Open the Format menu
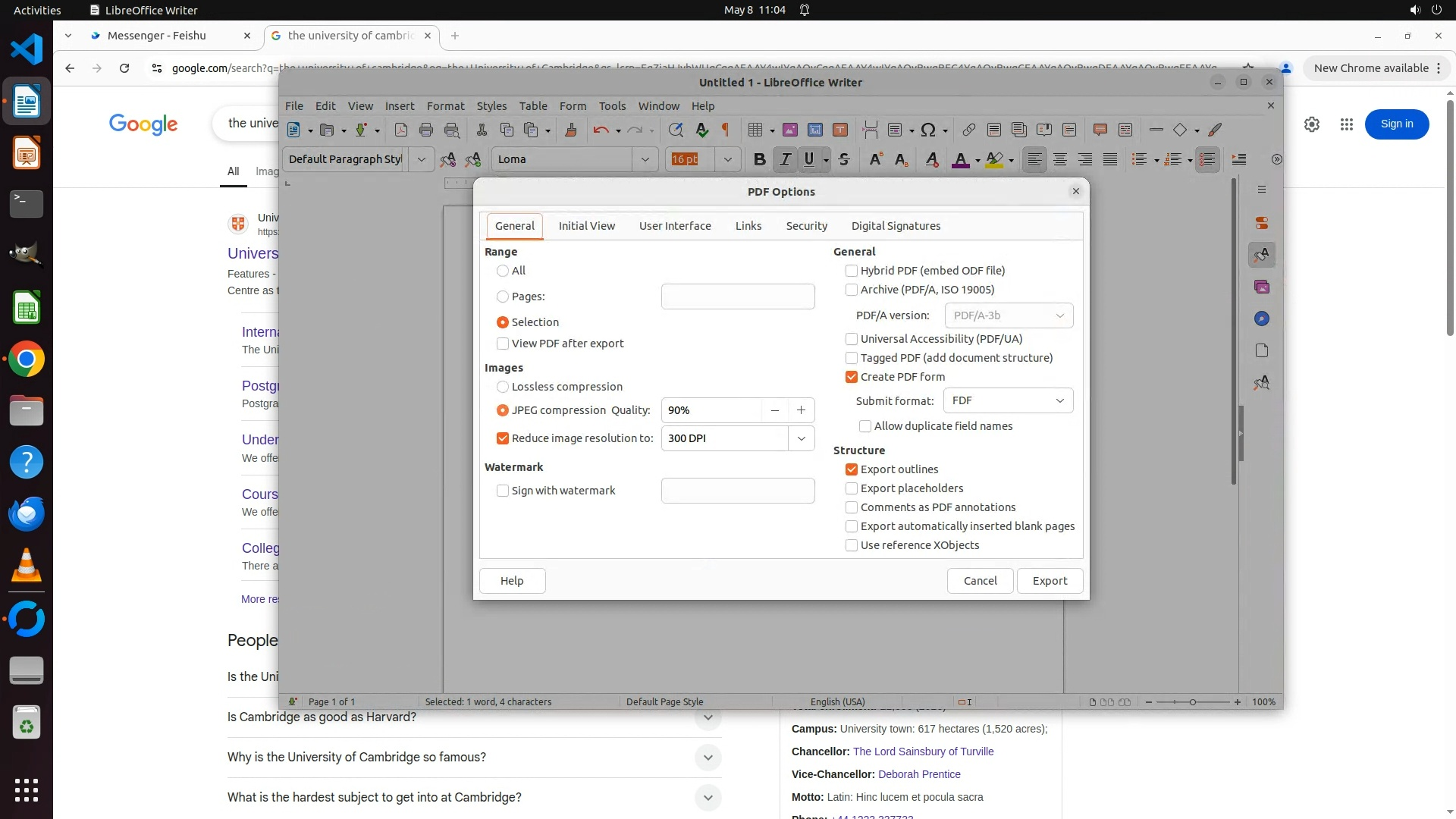 pyautogui.click(x=445, y=106)
